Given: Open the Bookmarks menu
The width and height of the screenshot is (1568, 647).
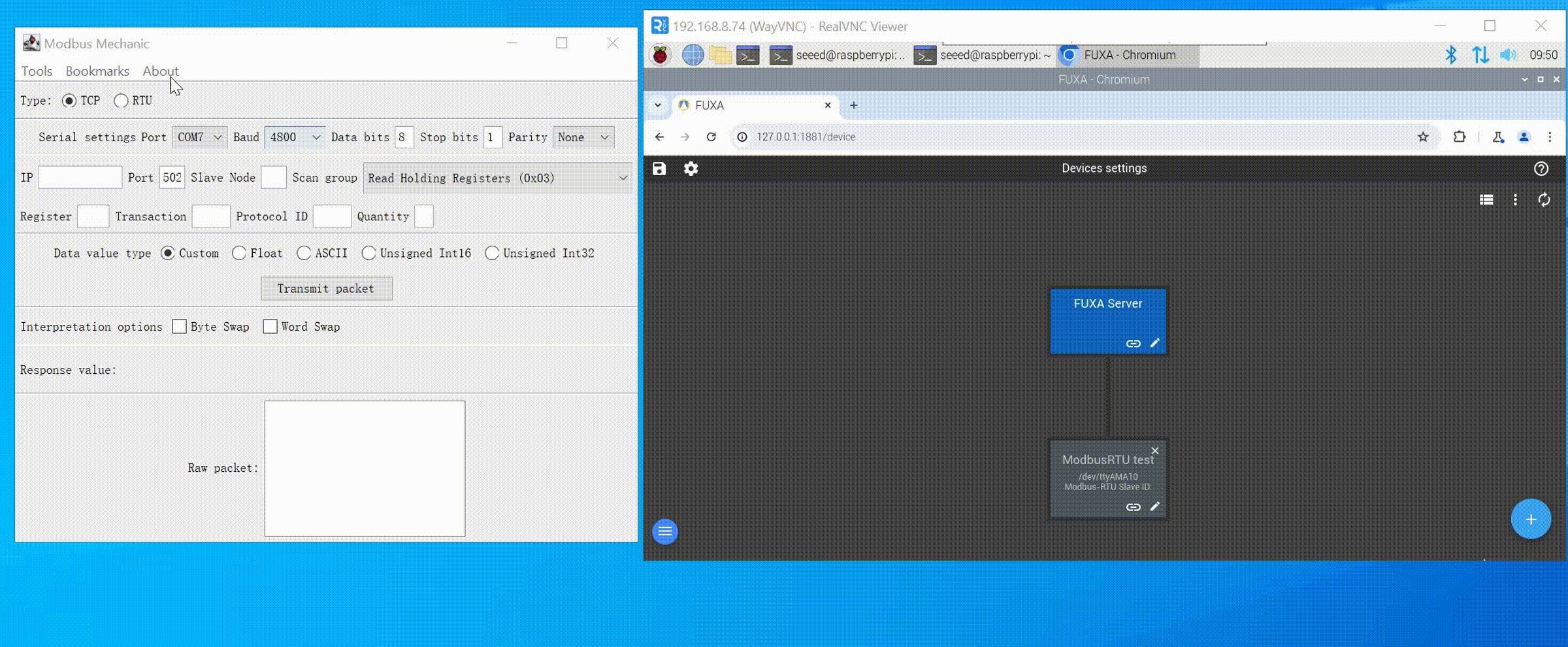Looking at the screenshot, I should 97,71.
